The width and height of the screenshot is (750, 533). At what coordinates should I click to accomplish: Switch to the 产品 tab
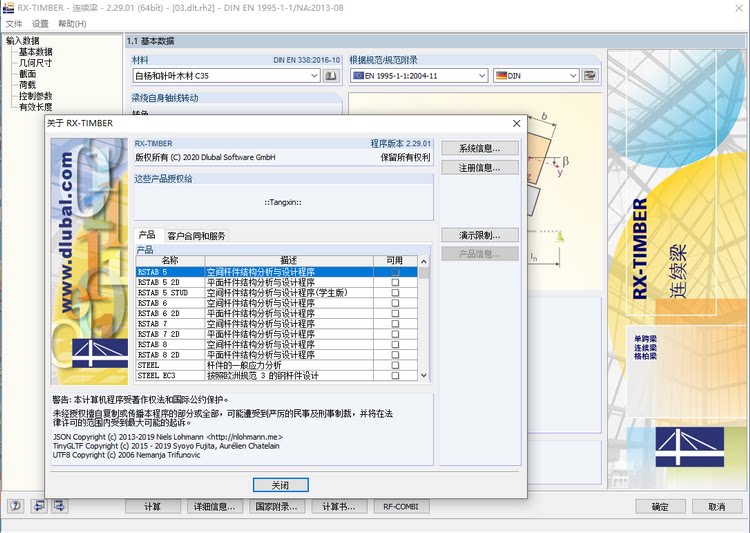147,235
